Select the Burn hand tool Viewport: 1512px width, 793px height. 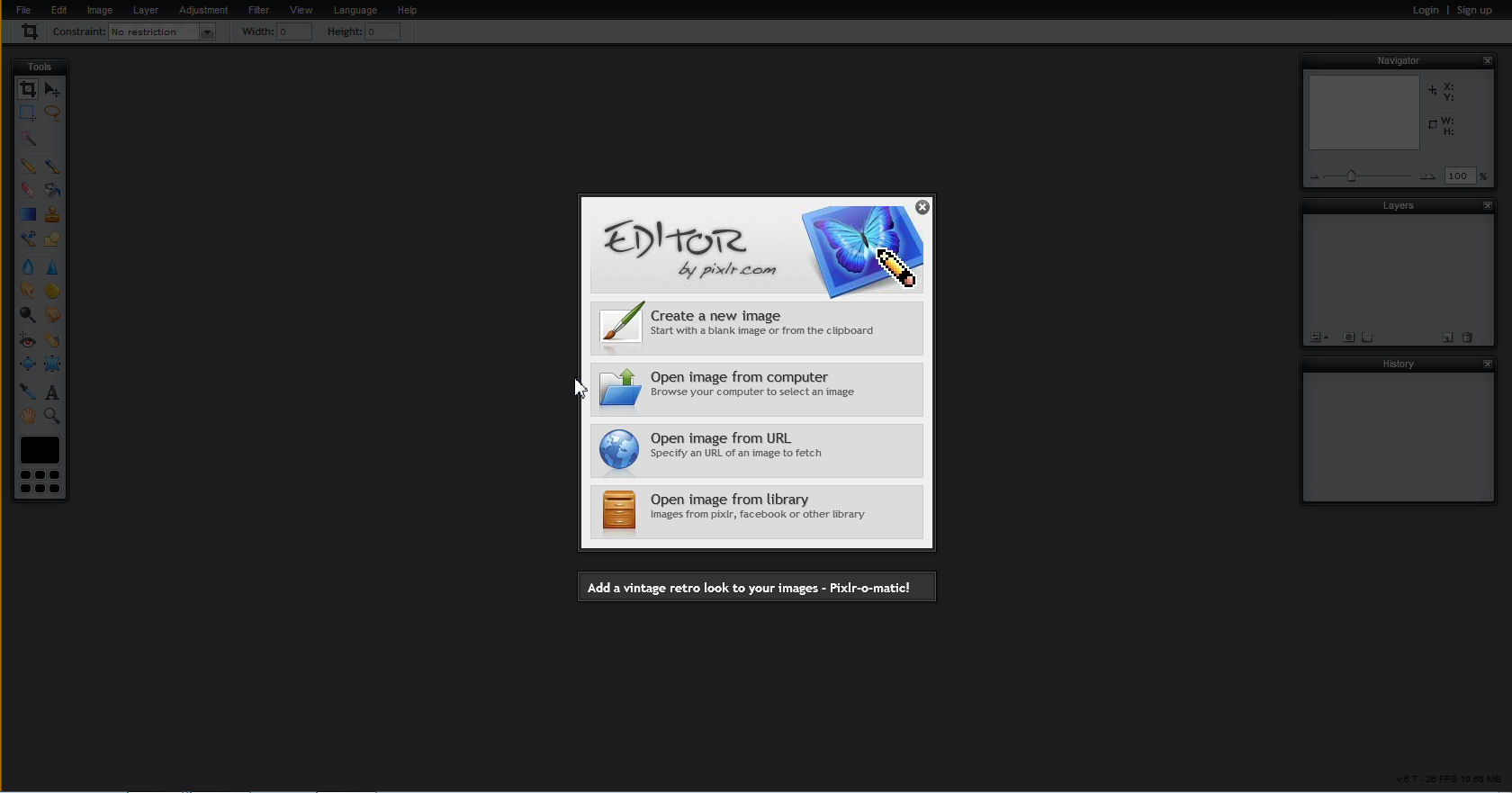click(x=52, y=315)
